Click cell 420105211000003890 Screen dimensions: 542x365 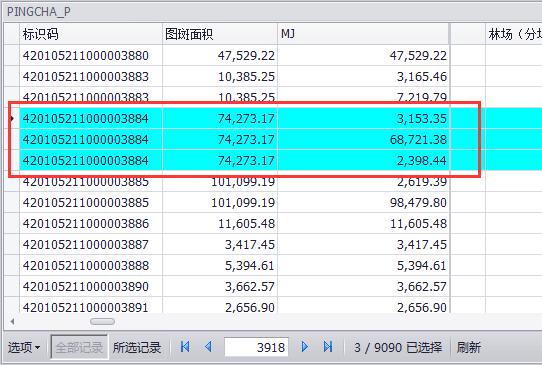click(x=91, y=287)
